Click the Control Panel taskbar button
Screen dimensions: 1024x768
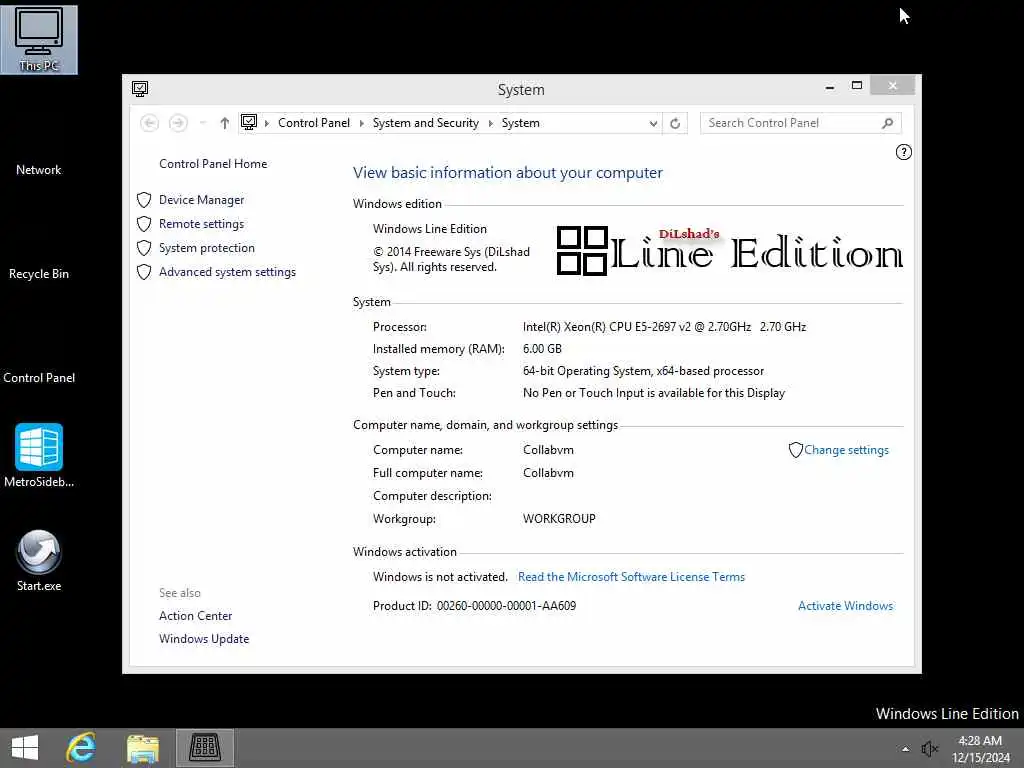pyautogui.click(x=204, y=748)
